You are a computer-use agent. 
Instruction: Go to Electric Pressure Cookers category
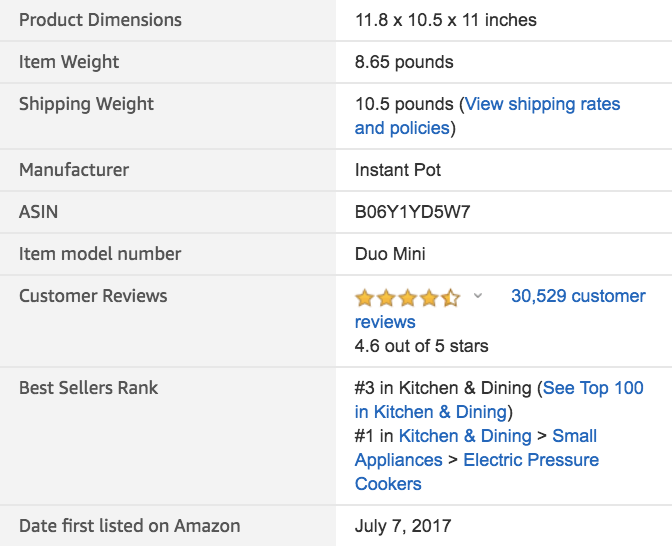[x=477, y=472]
